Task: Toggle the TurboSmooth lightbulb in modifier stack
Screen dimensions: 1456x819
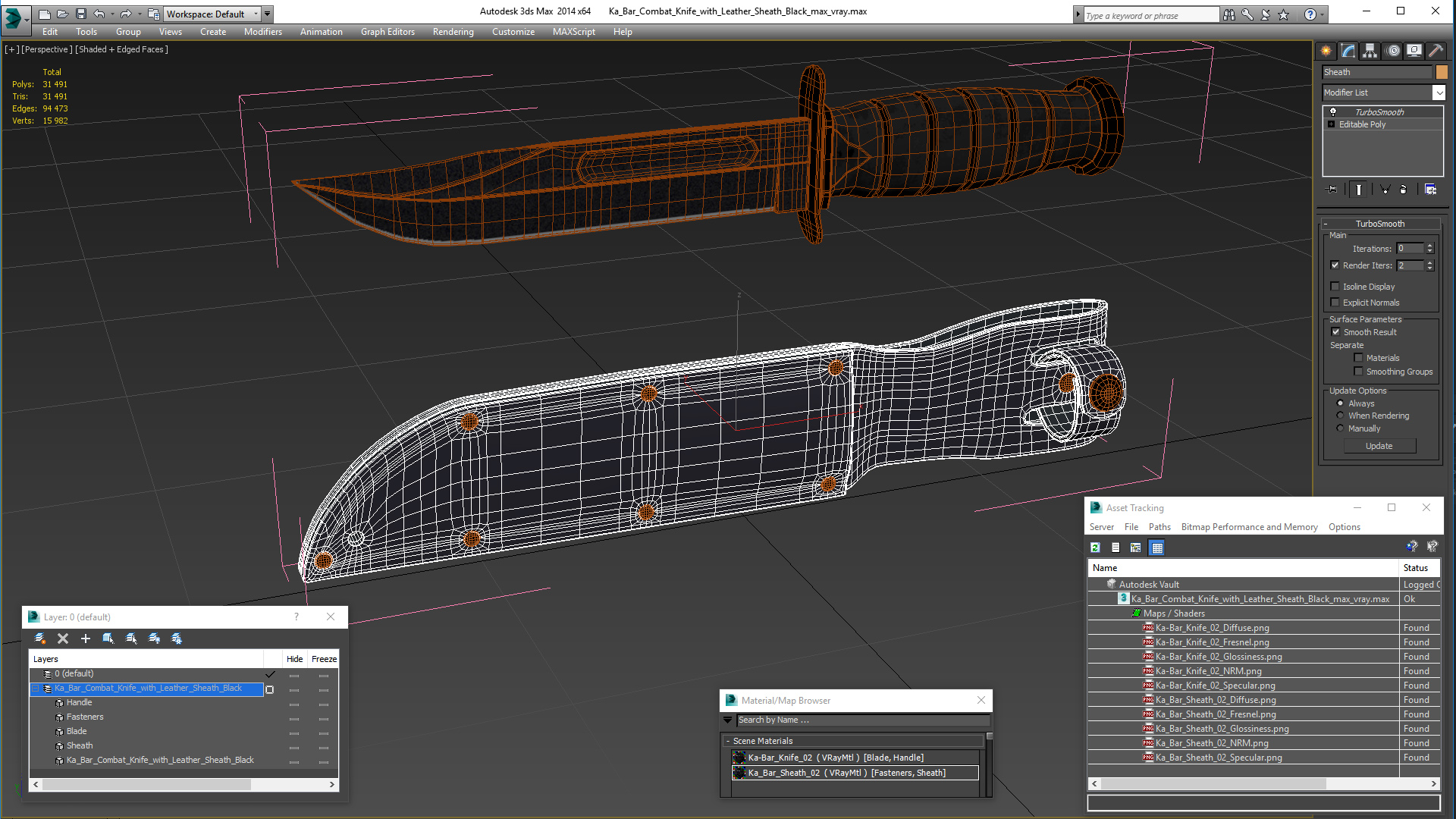Action: point(1332,111)
